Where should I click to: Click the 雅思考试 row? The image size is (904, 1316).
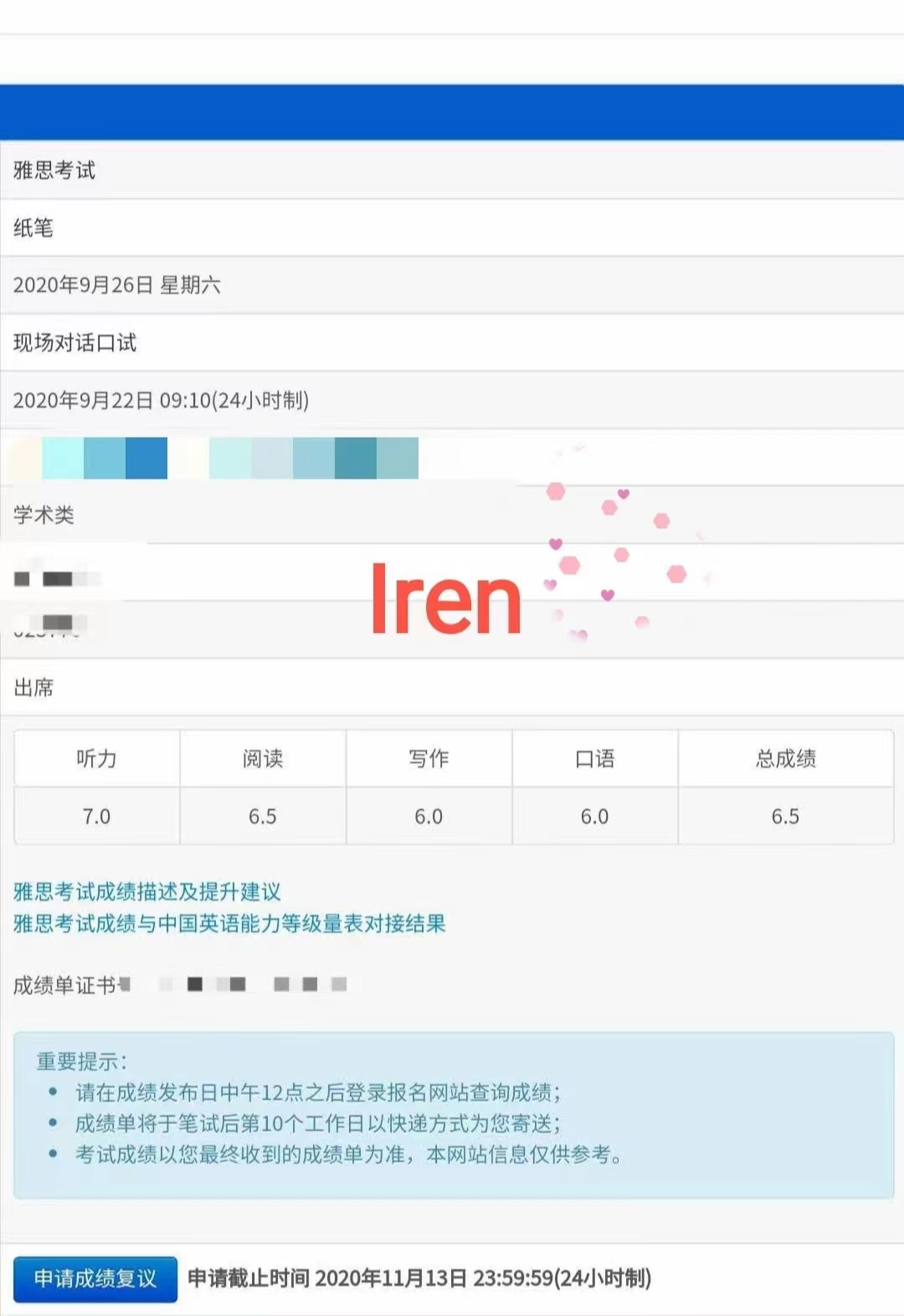[452, 170]
